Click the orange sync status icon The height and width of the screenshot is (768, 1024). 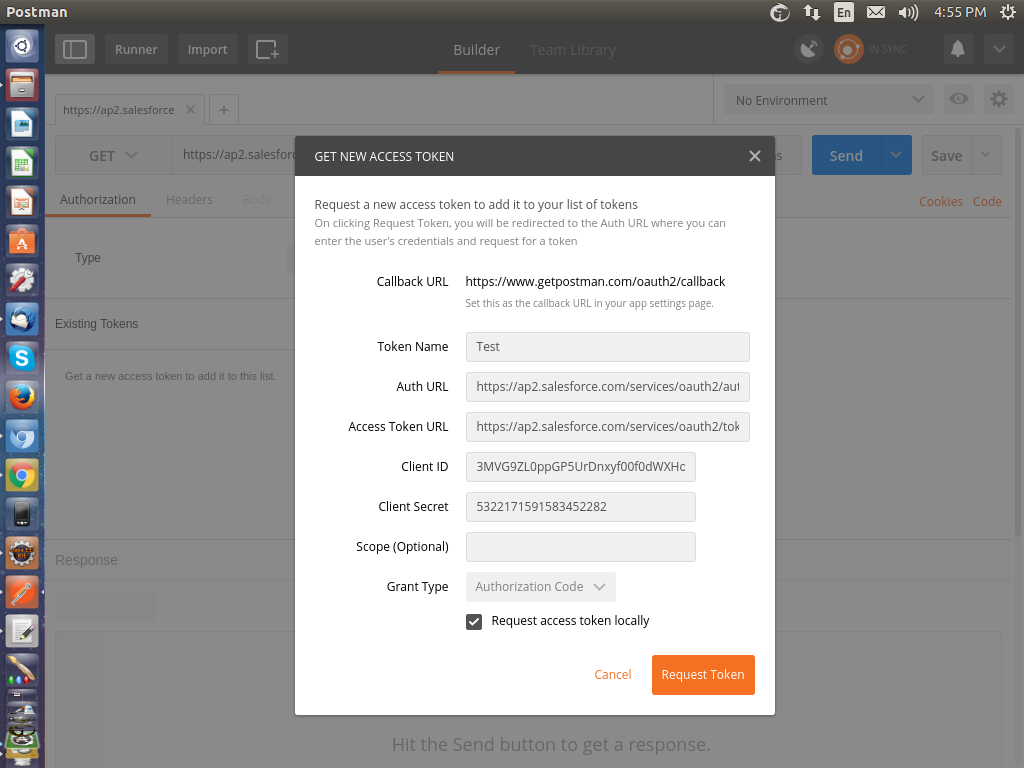(x=848, y=50)
